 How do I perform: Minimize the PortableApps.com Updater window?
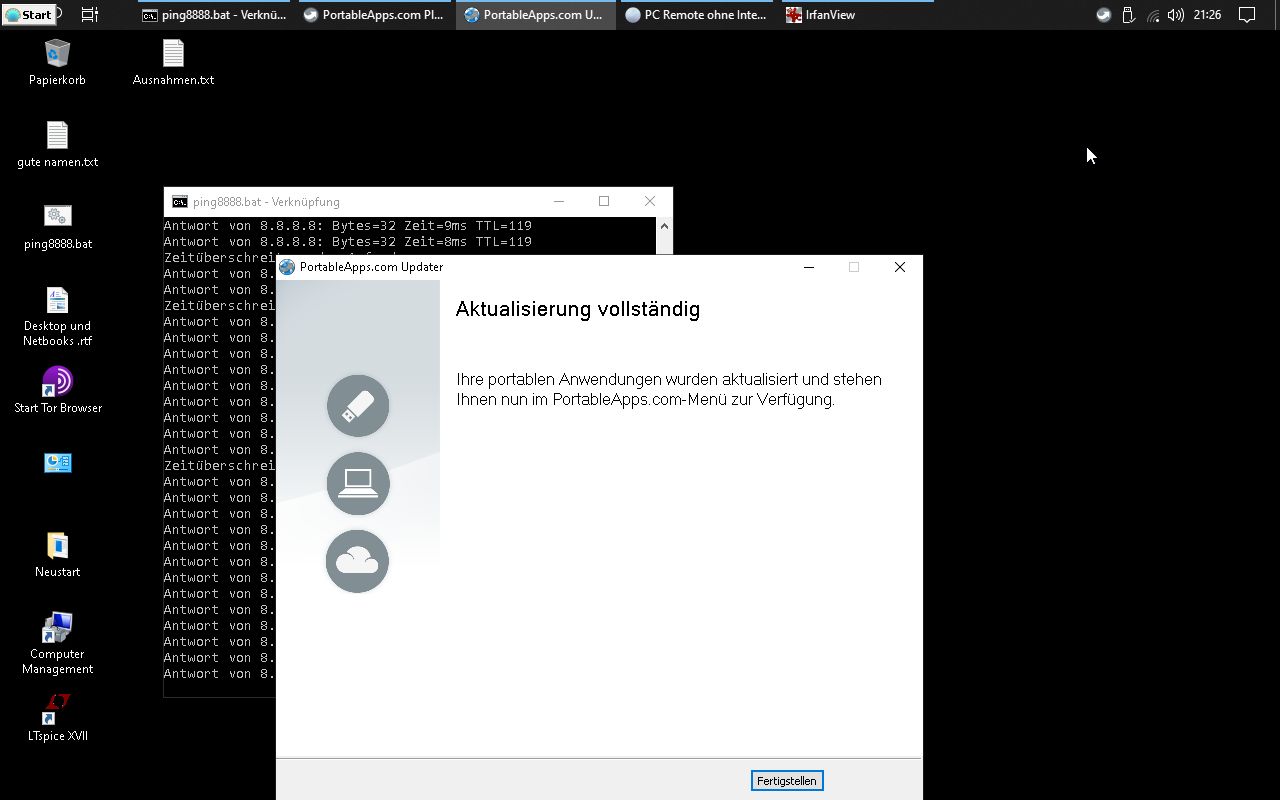pos(809,267)
